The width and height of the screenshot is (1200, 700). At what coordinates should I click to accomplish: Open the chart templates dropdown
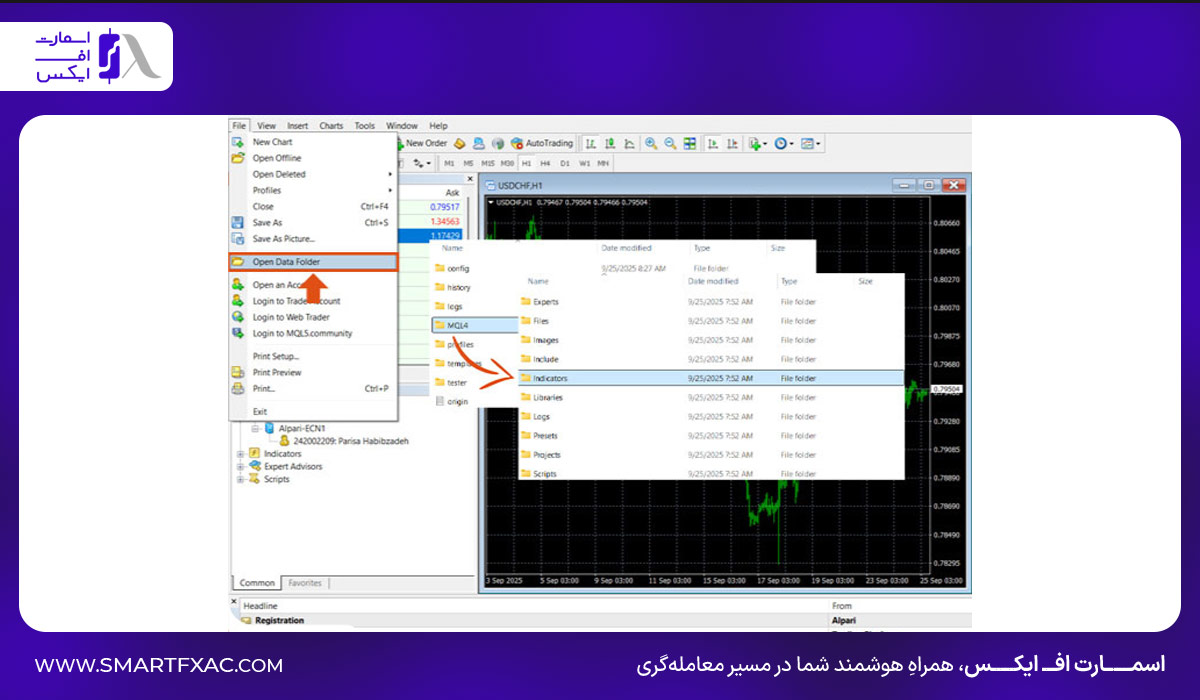click(x=811, y=144)
